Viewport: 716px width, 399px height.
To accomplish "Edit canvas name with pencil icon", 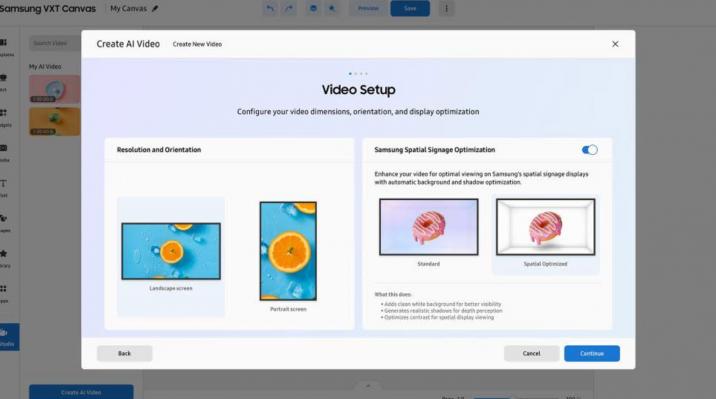I will [155, 8].
